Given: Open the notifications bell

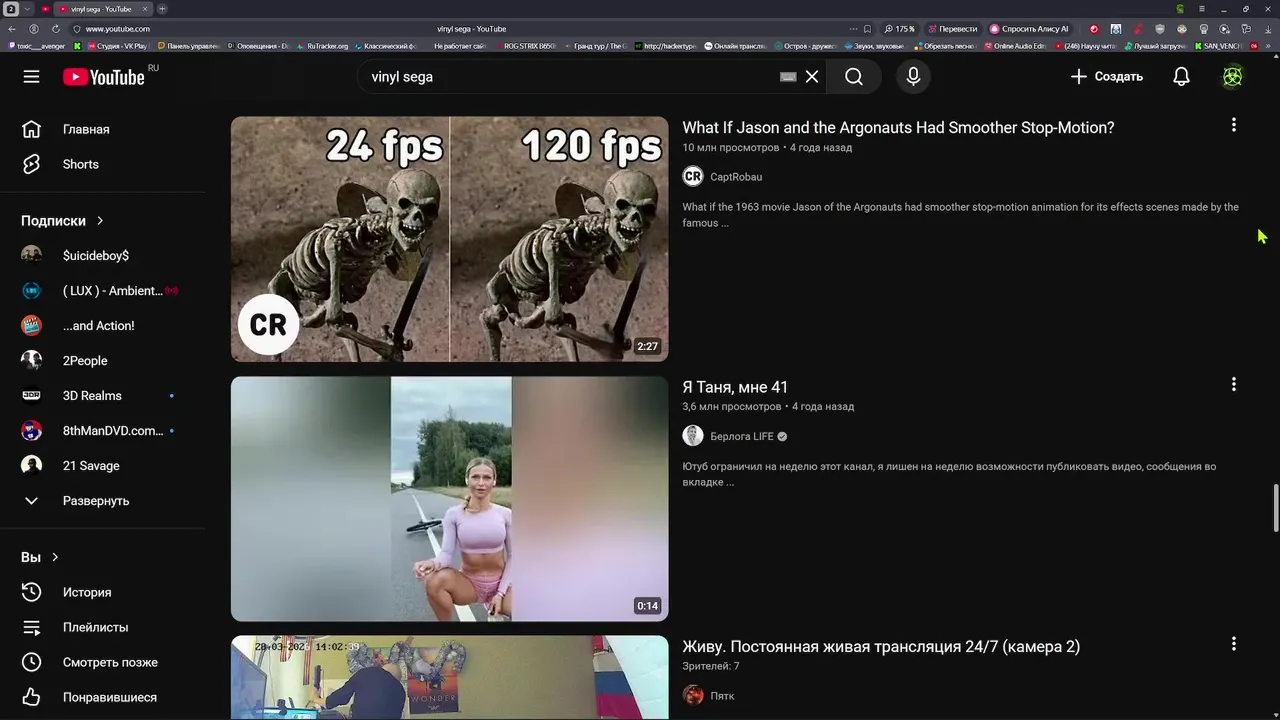Looking at the screenshot, I should coord(1181,77).
